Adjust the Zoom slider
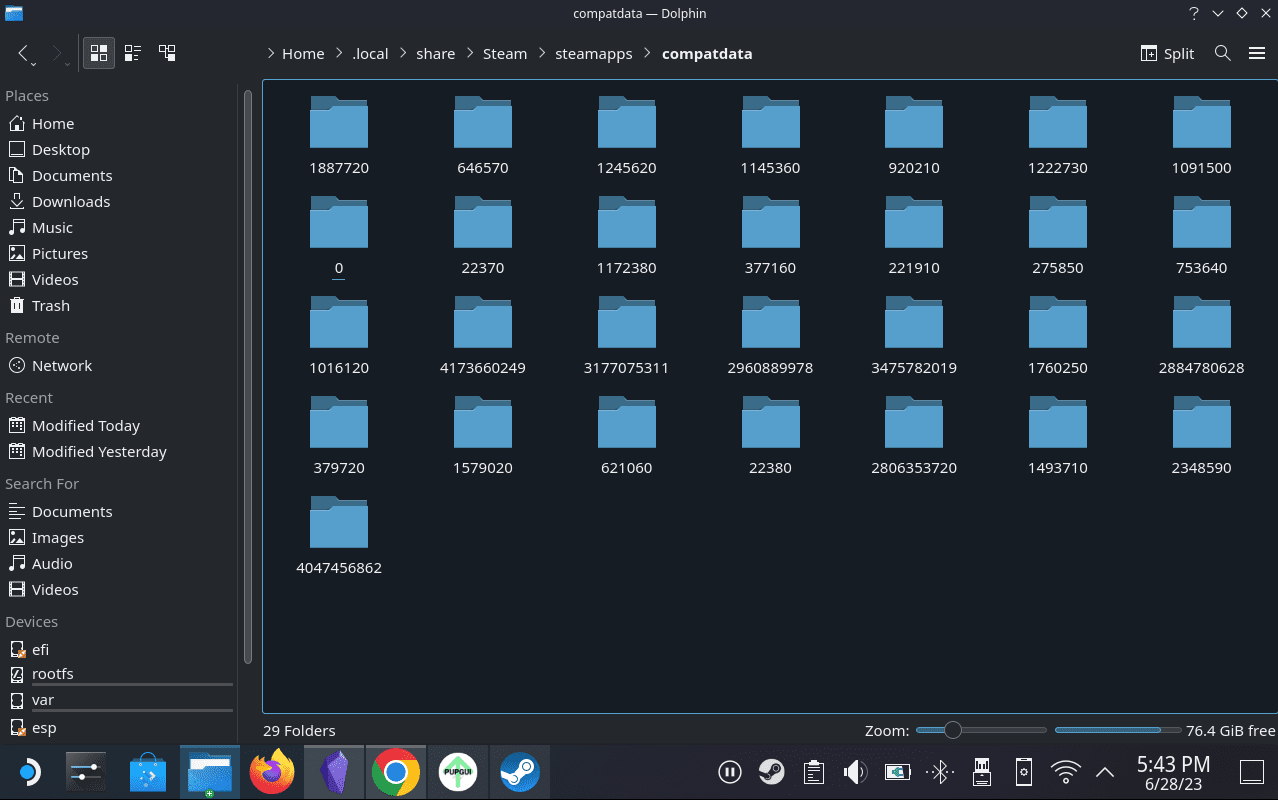This screenshot has width=1278, height=800. coord(981,730)
